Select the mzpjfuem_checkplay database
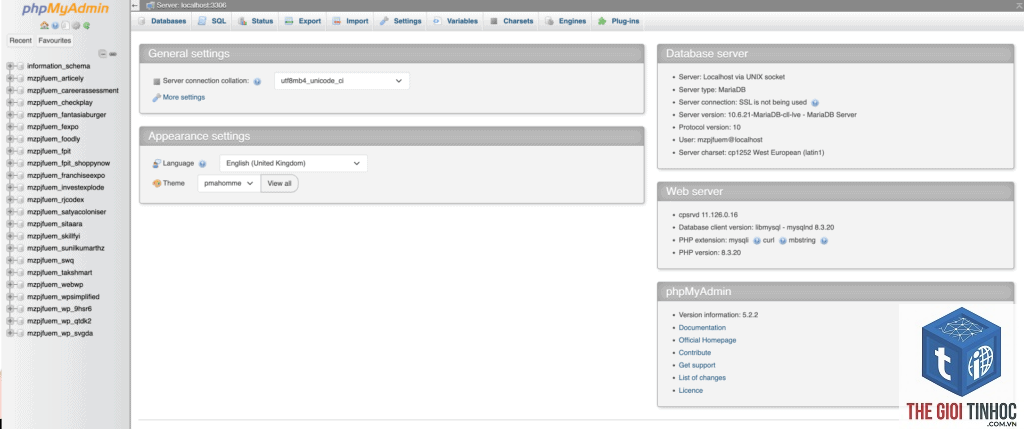This screenshot has height=429, width=1024. [x=60, y=103]
